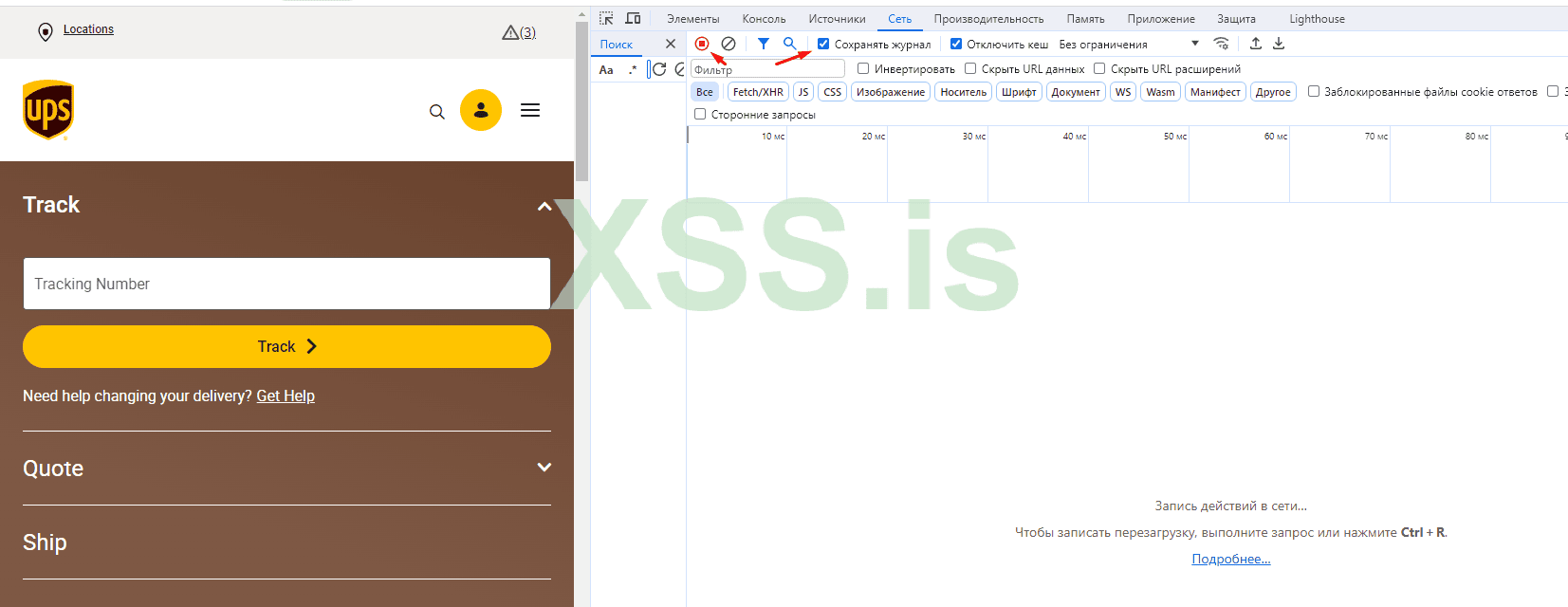Filter requests by Другое

1273,92
